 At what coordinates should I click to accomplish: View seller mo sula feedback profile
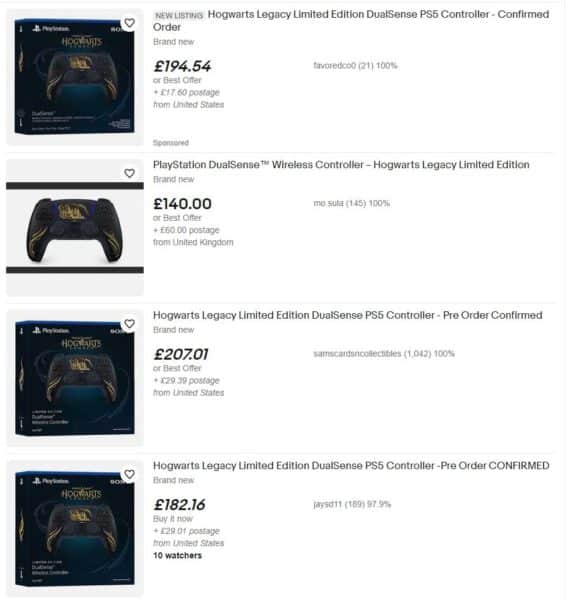[351, 203]
